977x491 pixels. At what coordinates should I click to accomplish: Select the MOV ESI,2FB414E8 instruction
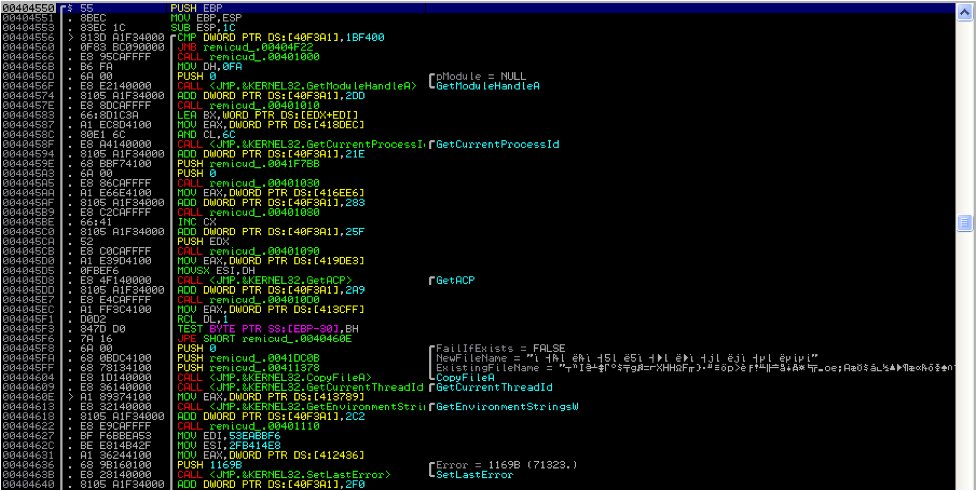coord(227,446)
